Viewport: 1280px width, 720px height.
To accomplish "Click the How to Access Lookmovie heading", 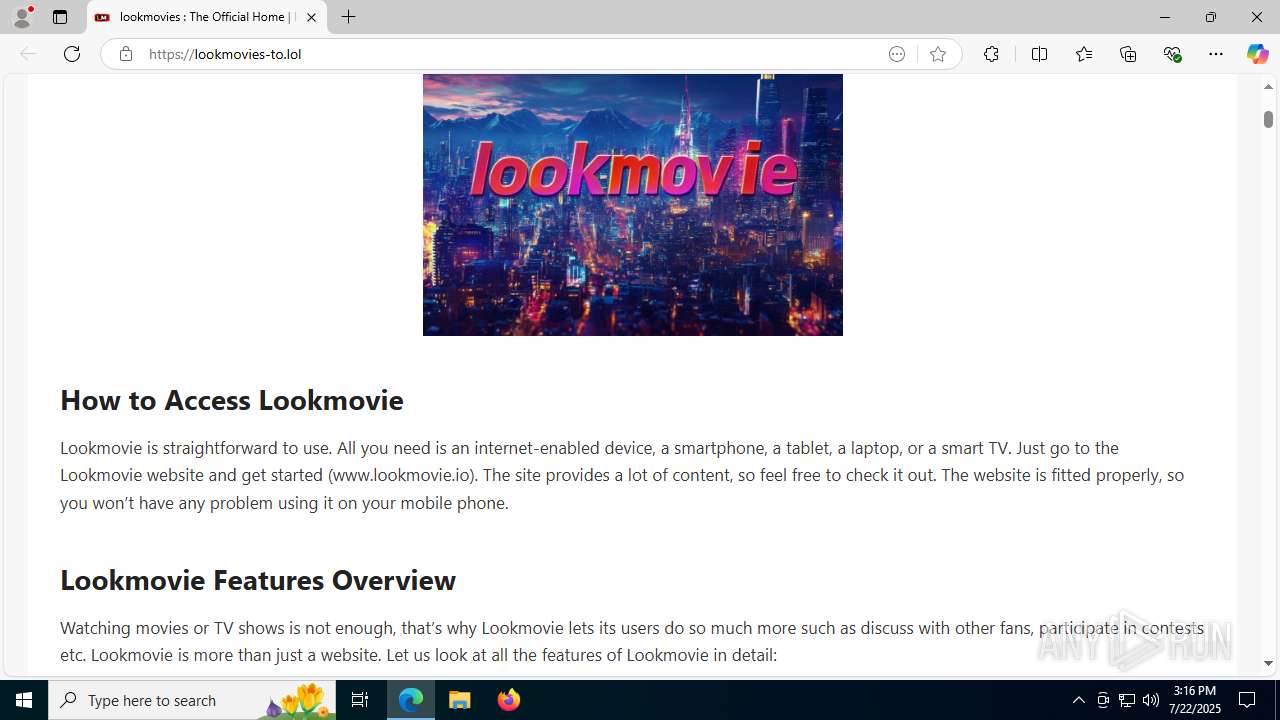I will 232,400.
